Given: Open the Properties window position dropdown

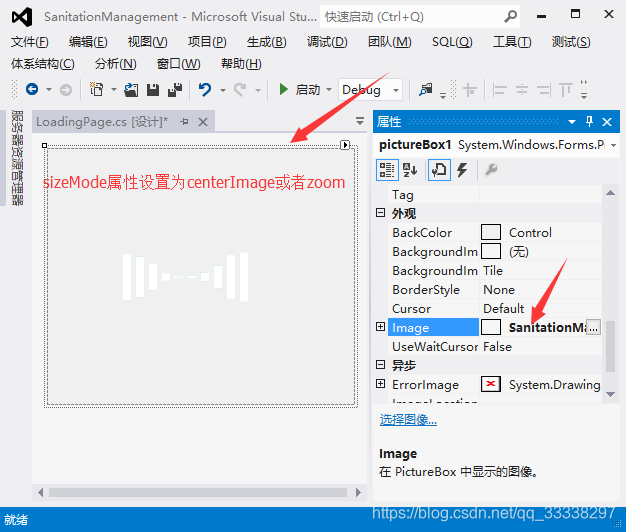Looking at the screenshot, I should coord(572,122).
